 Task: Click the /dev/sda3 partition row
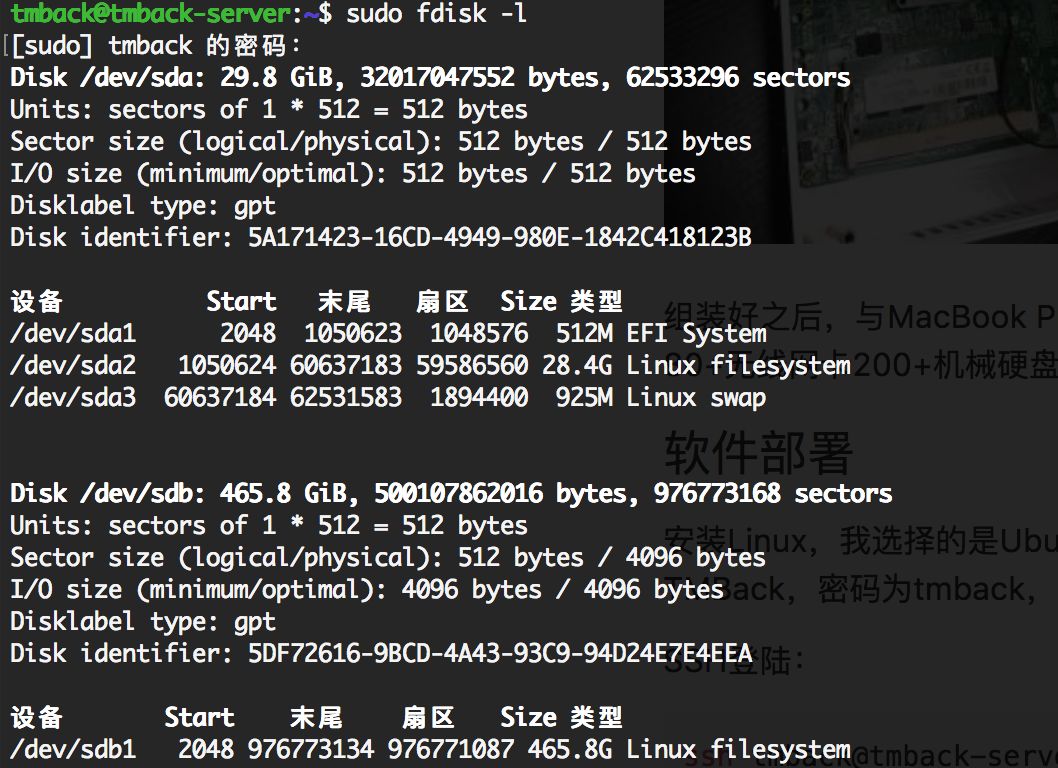(x=388, y=397)
